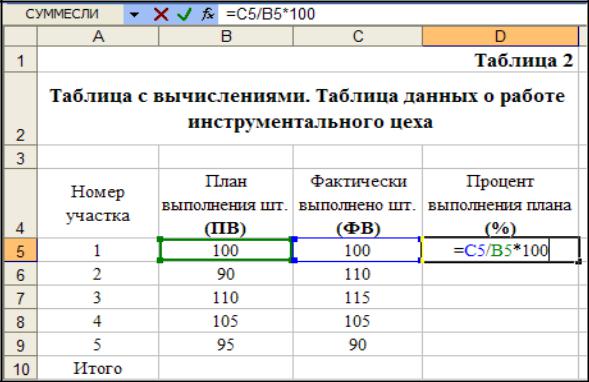589x382 pixels.
Task: Click empty totals cell B10
Action: click(x=226, y=368)
